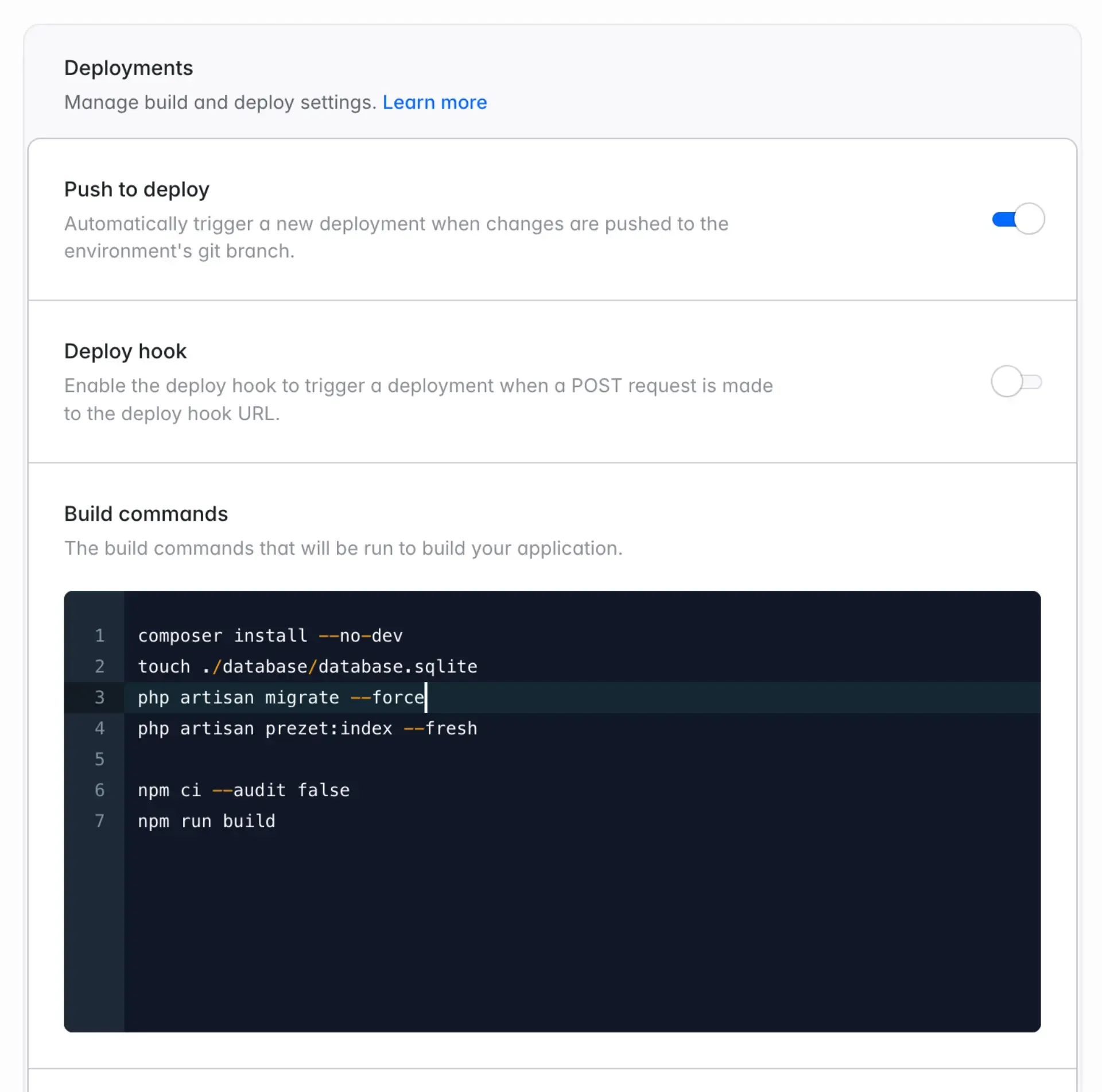Click the Deploy hook heading text
This screenshot has height=1092, width=1102.
125,351
